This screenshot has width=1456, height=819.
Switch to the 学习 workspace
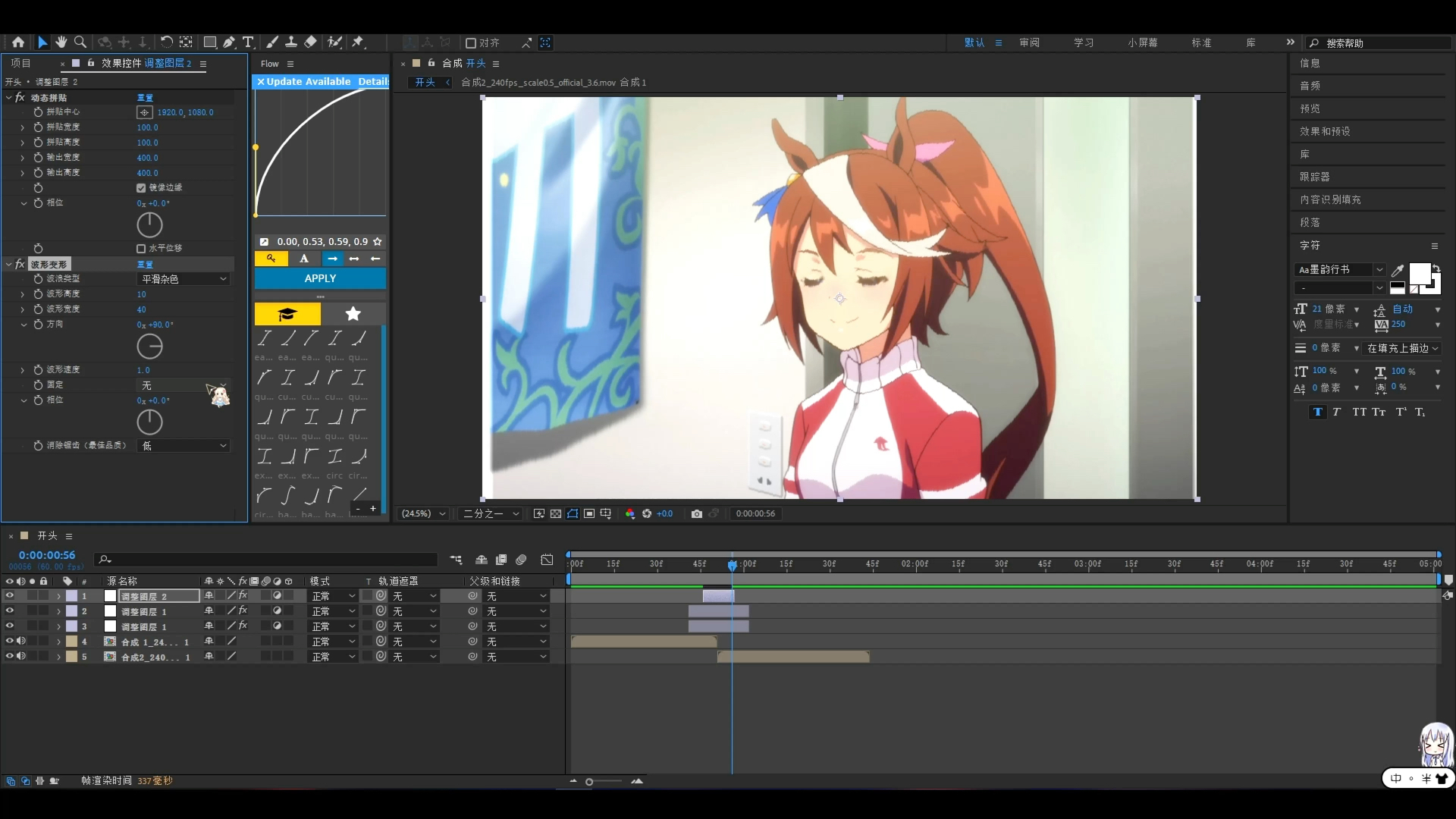pos(1084,42)
